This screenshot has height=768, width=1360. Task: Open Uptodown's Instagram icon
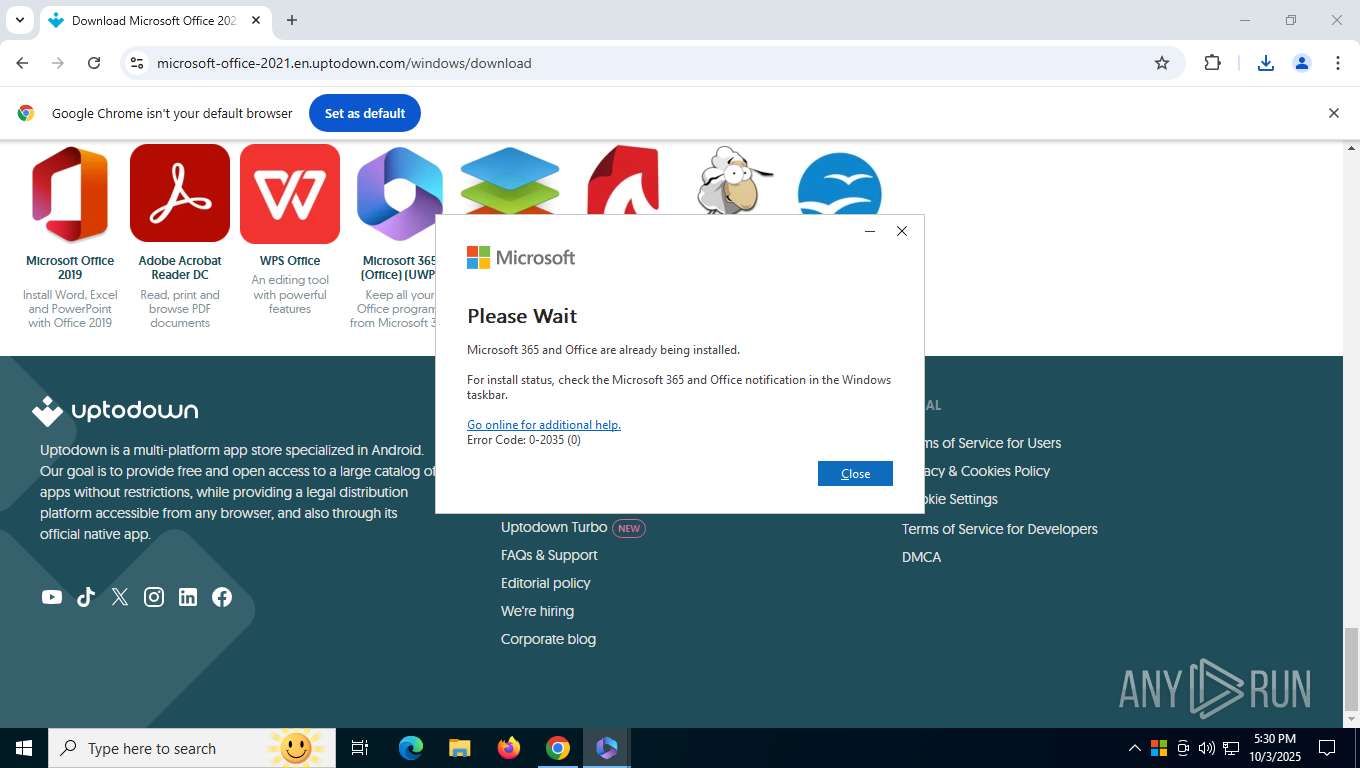click(x=154, y=597)
